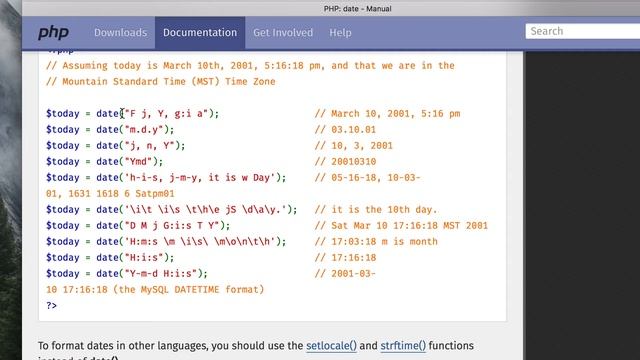Open the Help menu item
The image size is (640, 360).
click(x=340, y=33)
